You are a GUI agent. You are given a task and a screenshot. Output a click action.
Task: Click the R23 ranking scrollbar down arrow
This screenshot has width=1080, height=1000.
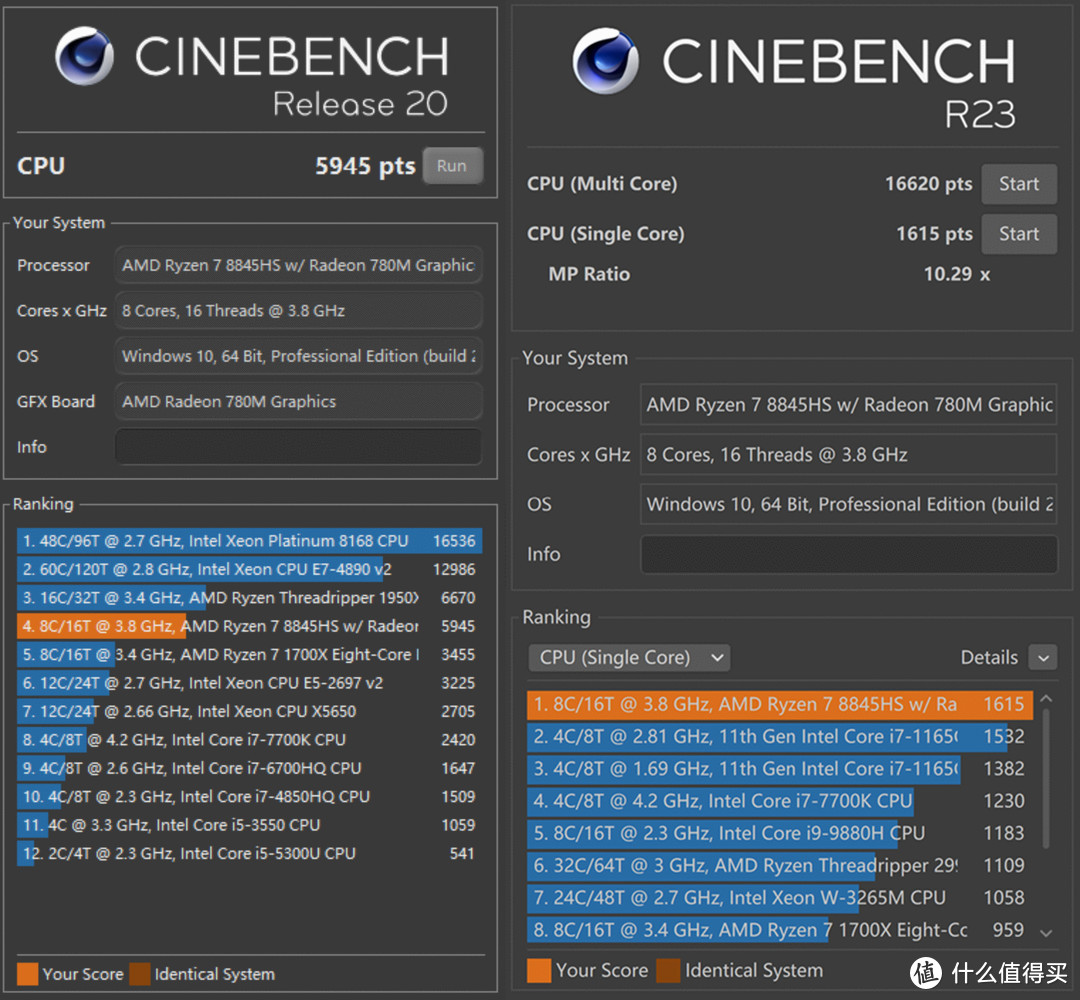click(x=1046, y=933)
